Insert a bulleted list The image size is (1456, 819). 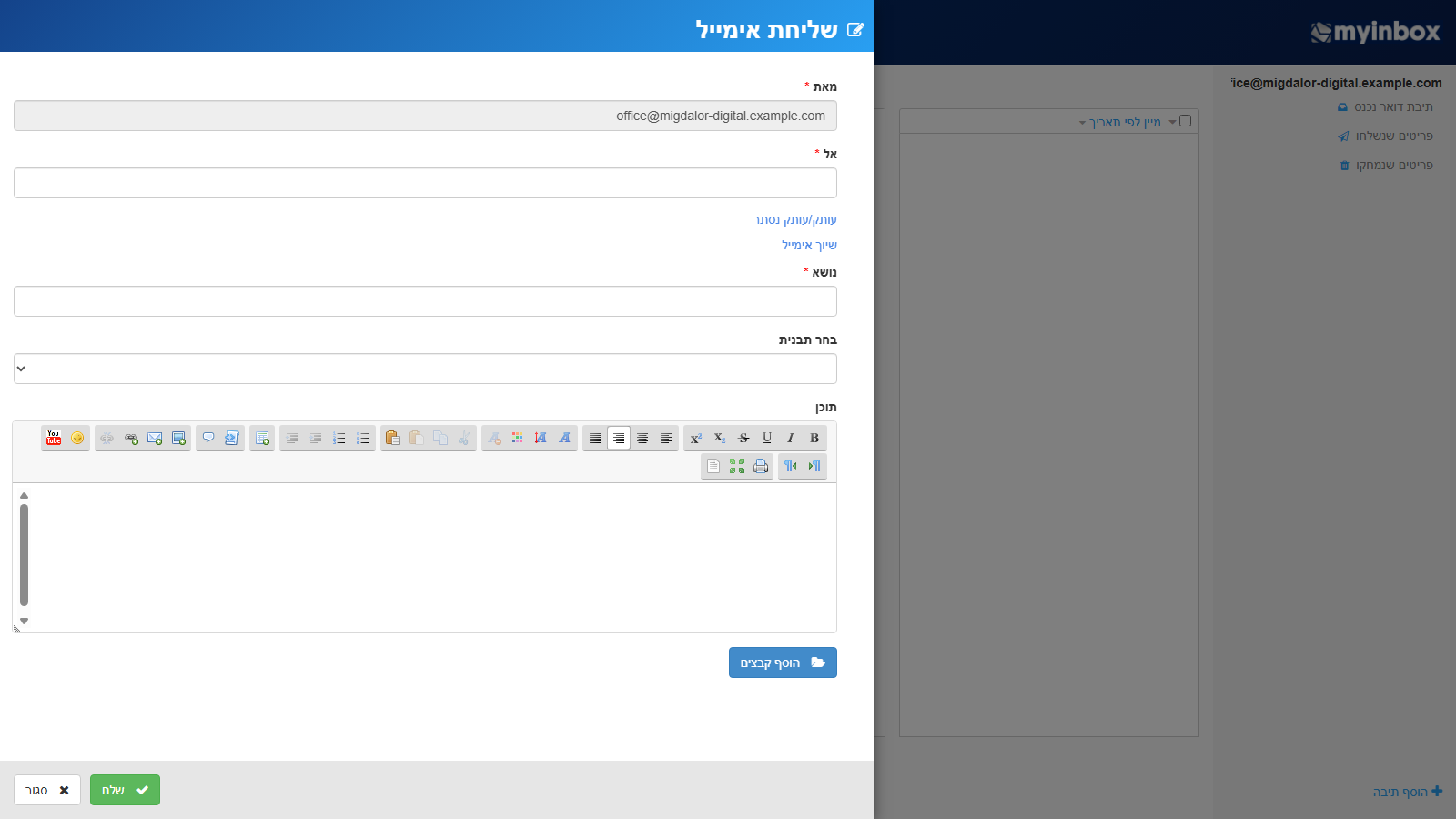363,438
